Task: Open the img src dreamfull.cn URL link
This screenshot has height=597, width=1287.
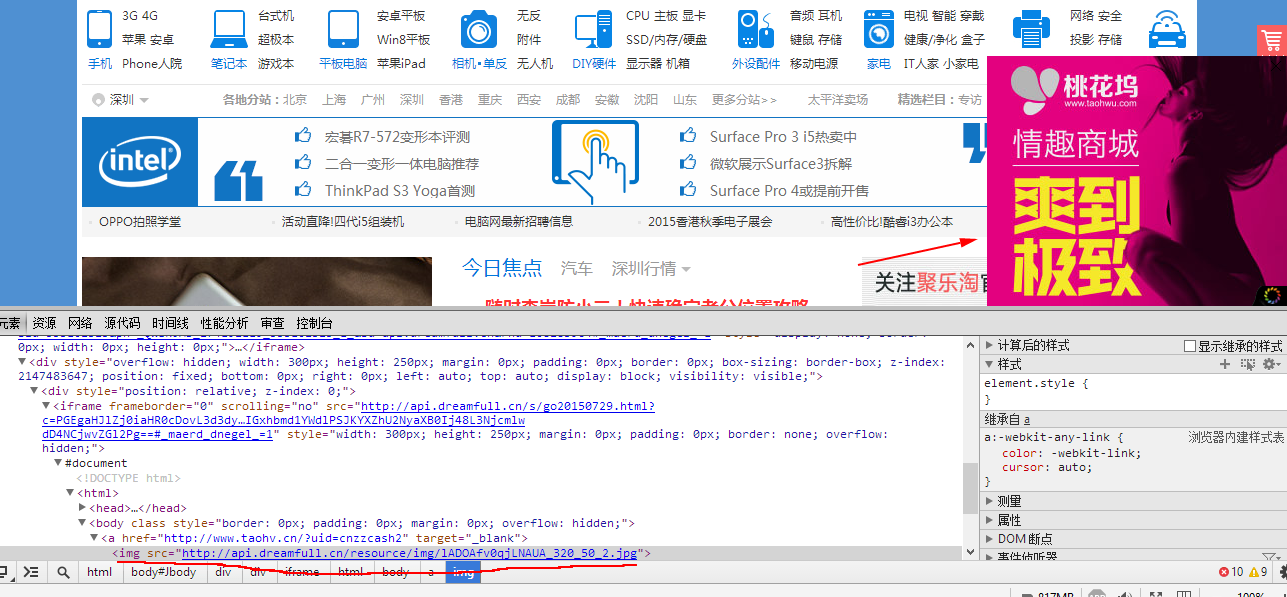Action: click(x=409, y=553)
